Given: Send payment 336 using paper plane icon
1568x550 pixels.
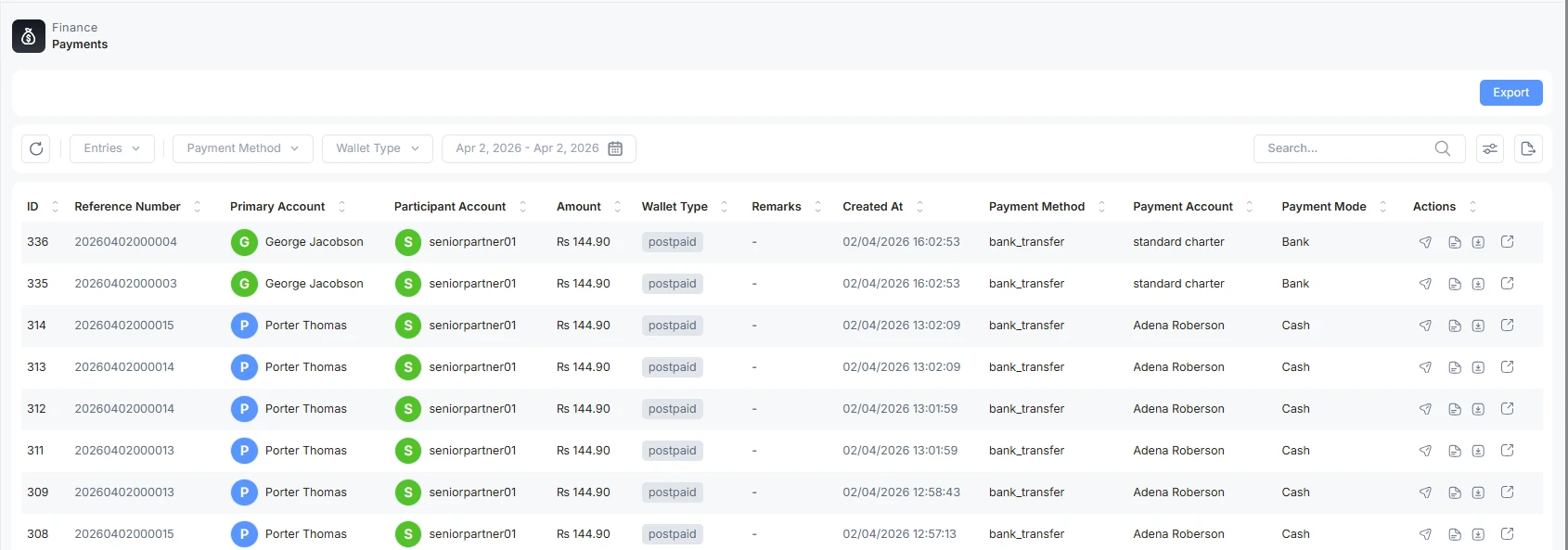Looking at the screenshot, I should (1425, 242).
